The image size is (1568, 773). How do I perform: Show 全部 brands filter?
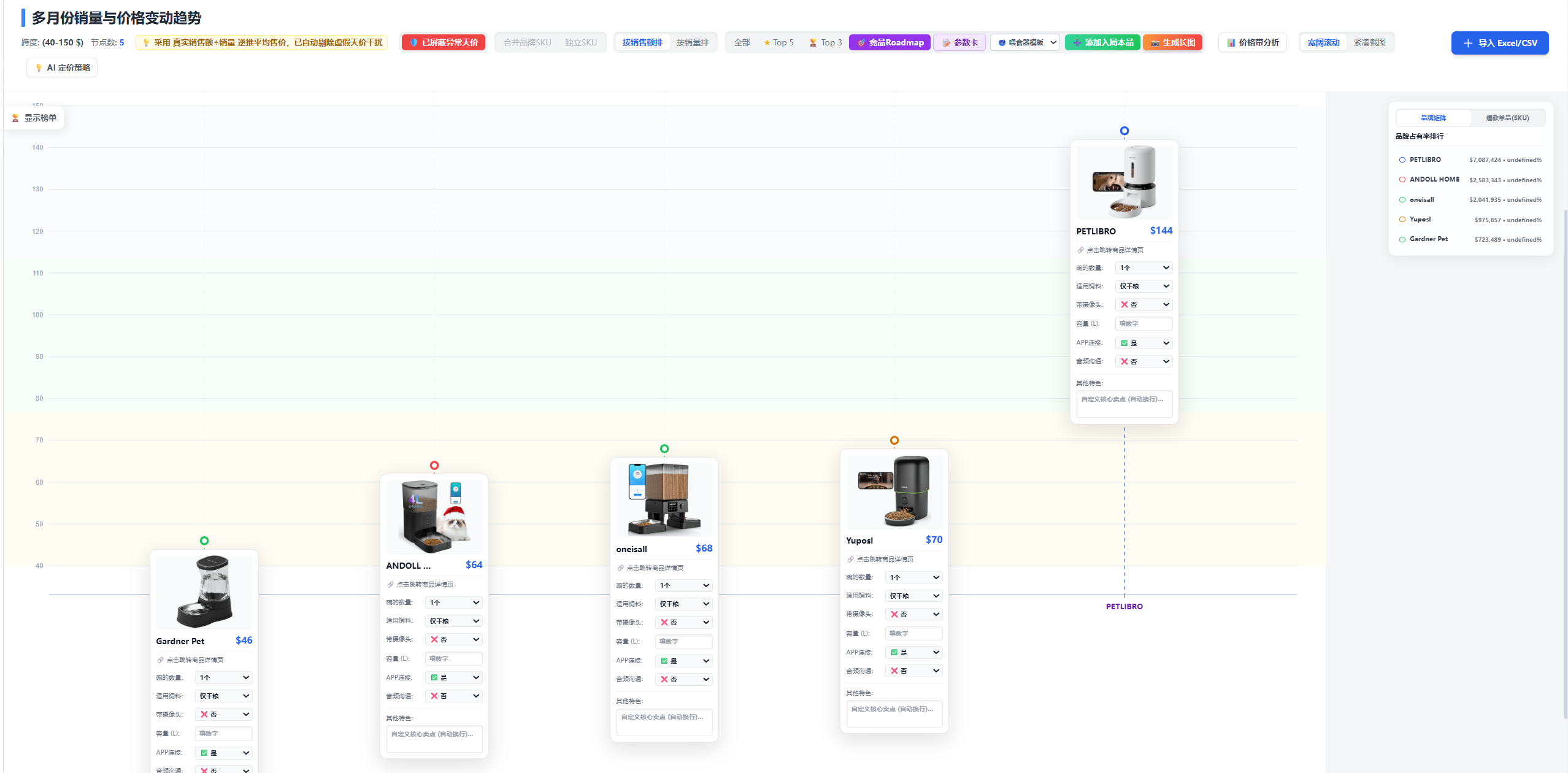[x=742, y=42]
